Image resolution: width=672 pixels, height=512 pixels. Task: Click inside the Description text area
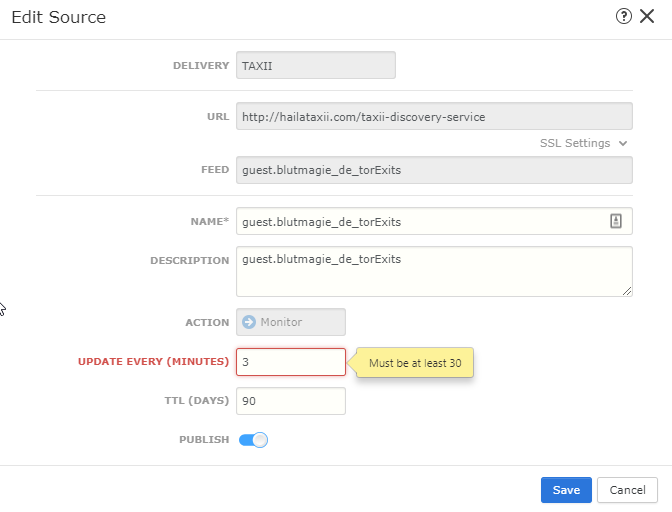coord(434,271)
